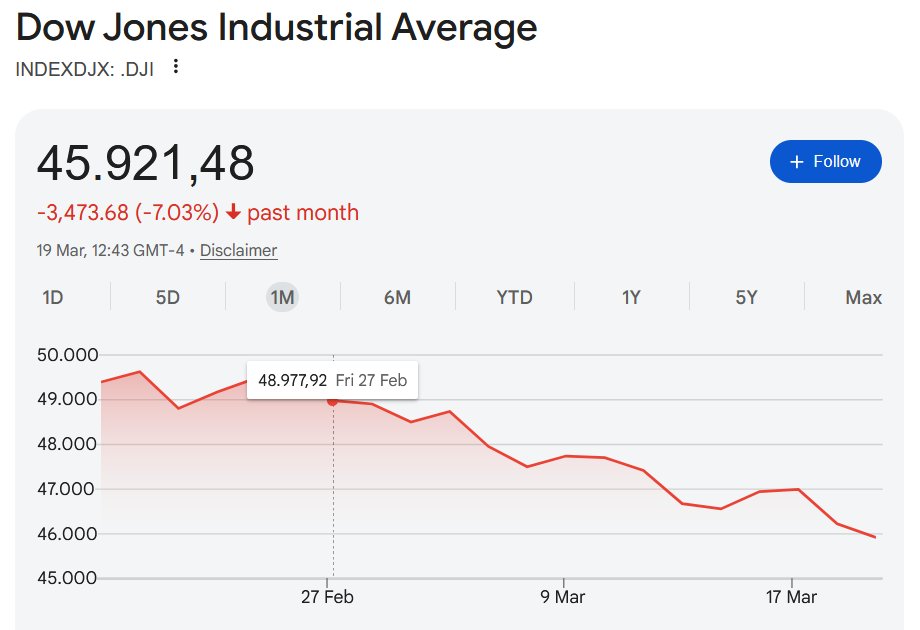Viewport: 920px width, 630px height.
Task: Select the 1M time range
Action: [x=282, y=297]
